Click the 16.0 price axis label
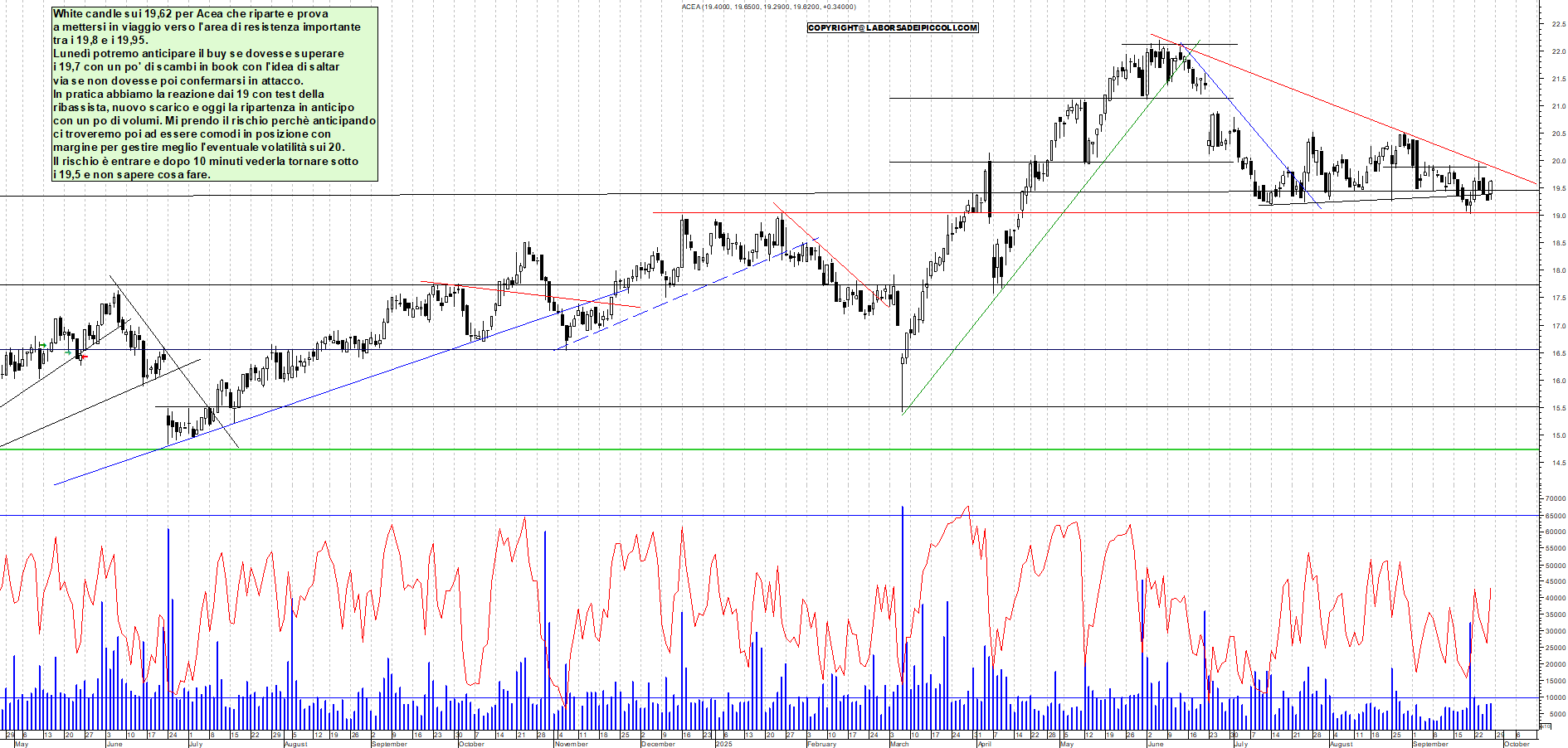 pos(1558,381)
